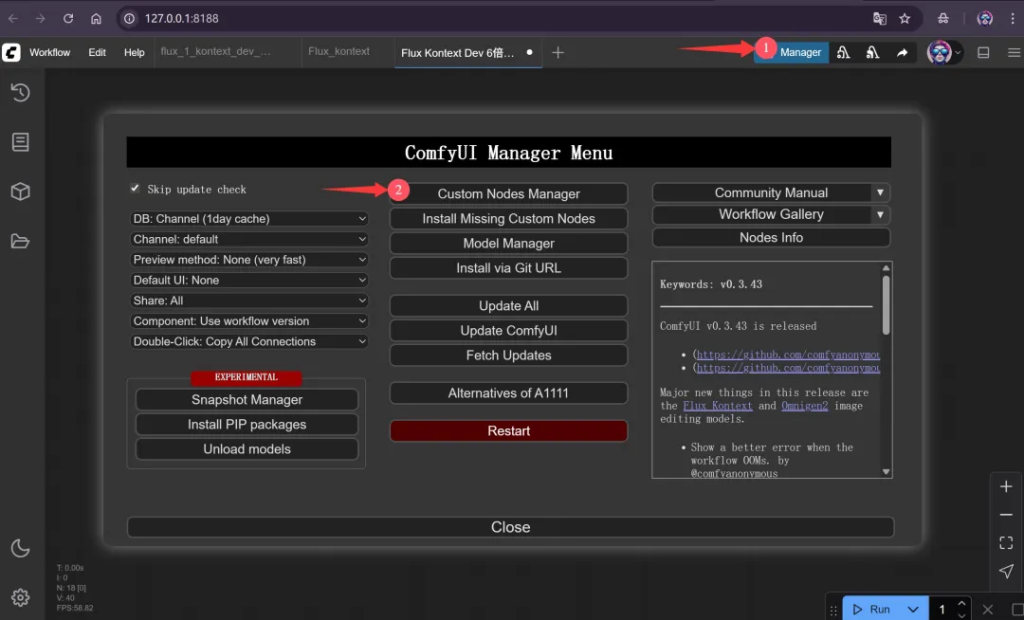Open the Double-Click: Copy All Connections dropdown
Image resolution: width=1024 pixels, height=620 pixels.
pos(249,342)
